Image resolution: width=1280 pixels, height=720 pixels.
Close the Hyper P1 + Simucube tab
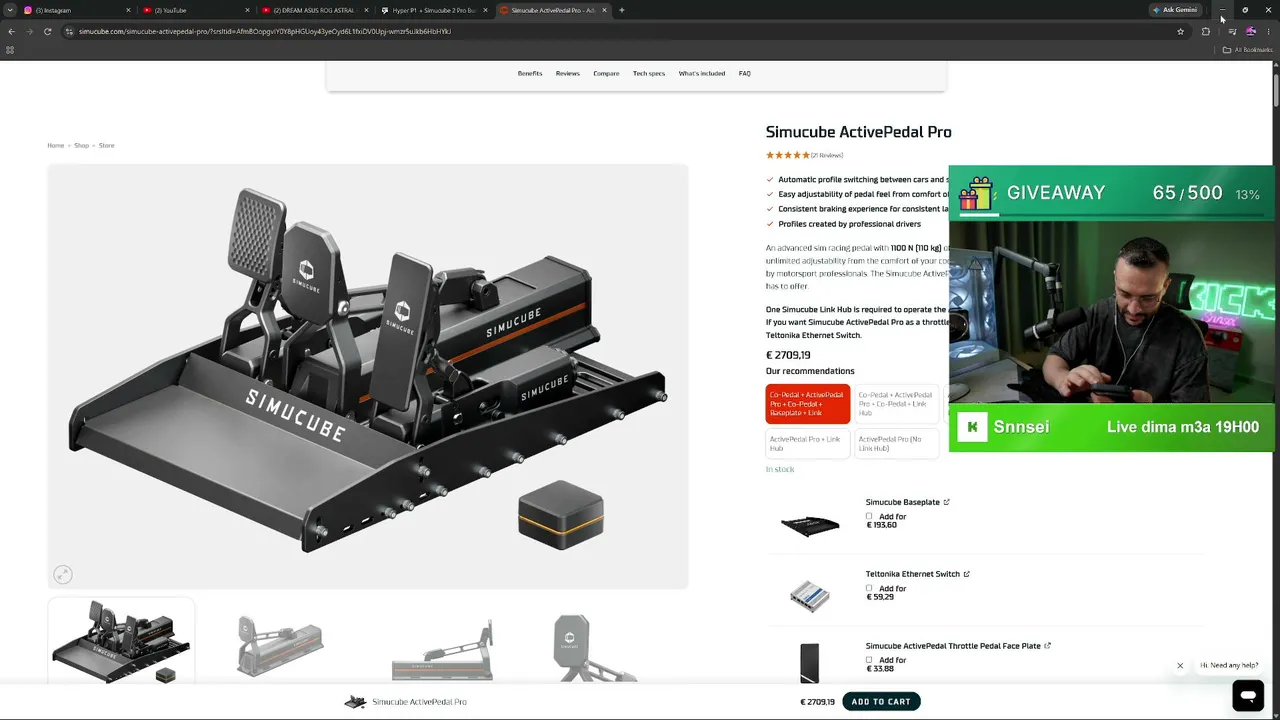point(486,10)
